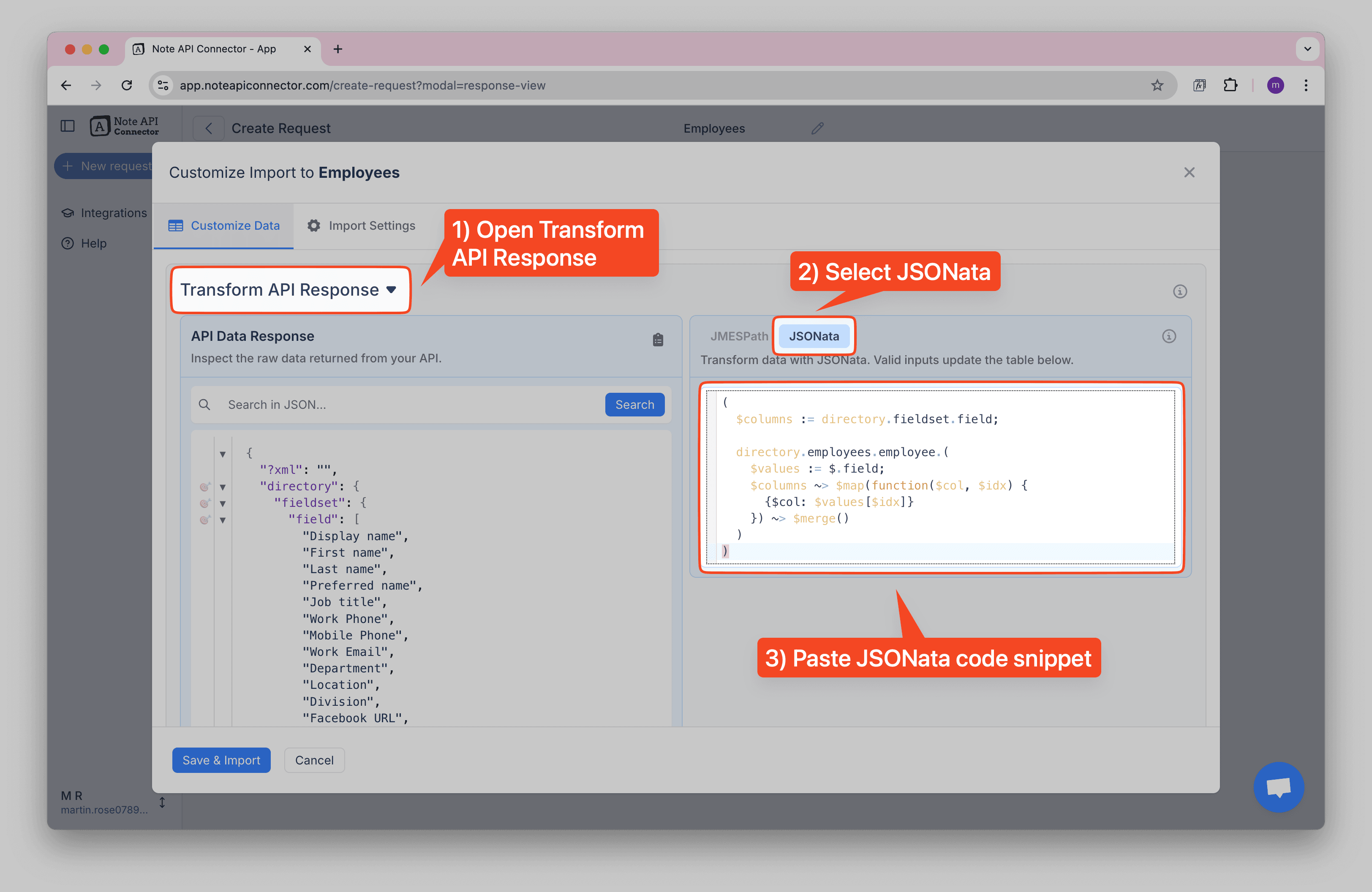Open Integrations in the sidebar
Viewport: 1372px width, 892px height.
[x=104, y=212]
